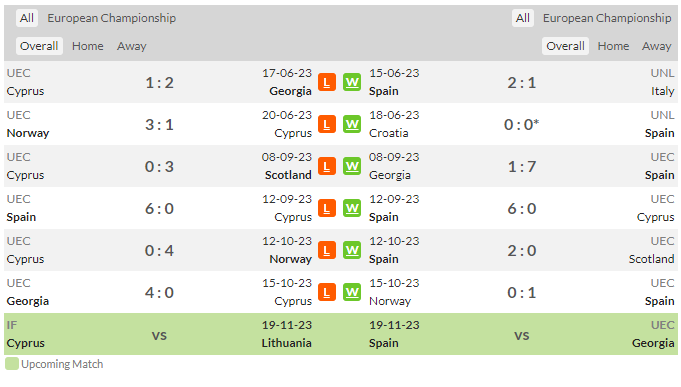Screen dimensions: 681x387
Task: Switch left table to Home matches
Action: [88, 46]
